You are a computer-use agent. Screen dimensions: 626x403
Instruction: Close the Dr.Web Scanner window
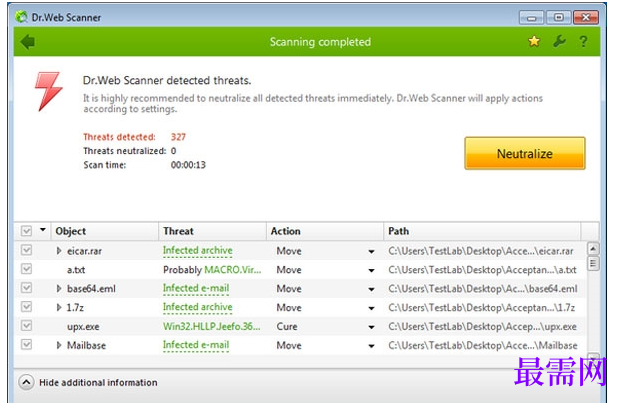pyautogui.click(x=586, y=18)
